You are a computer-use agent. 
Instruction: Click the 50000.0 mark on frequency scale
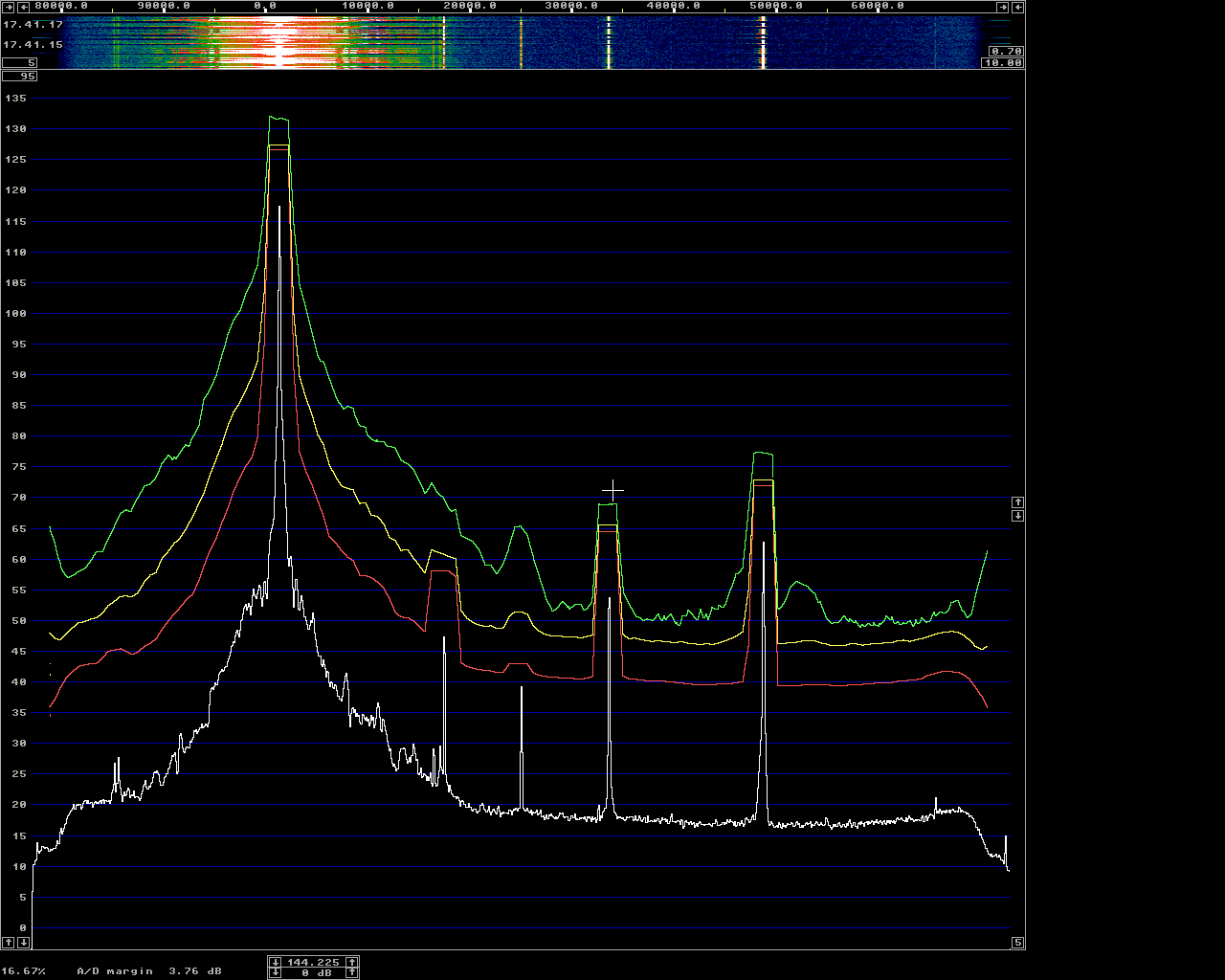[775, 6]
